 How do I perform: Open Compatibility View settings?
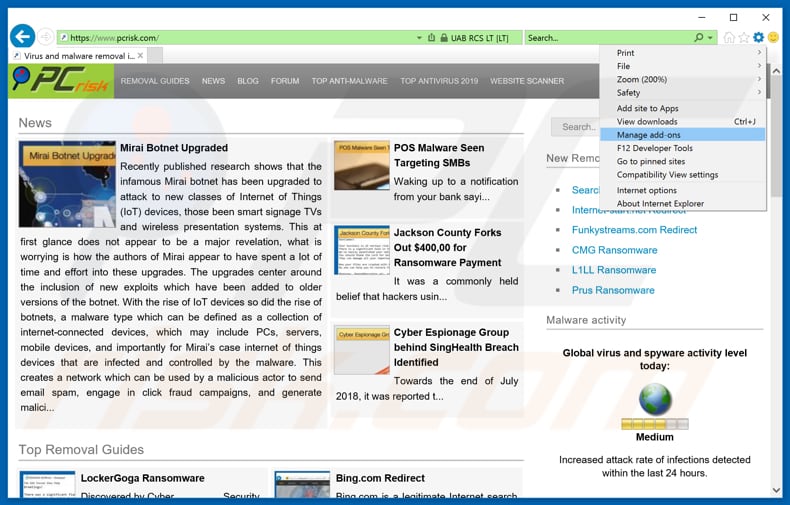(682, 174)
